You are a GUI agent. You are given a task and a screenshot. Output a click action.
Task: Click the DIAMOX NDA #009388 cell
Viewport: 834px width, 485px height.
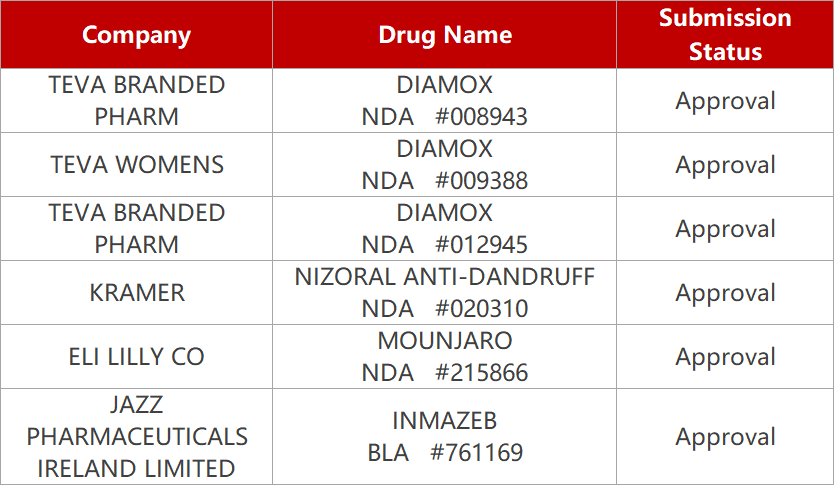tap(444, 165)
